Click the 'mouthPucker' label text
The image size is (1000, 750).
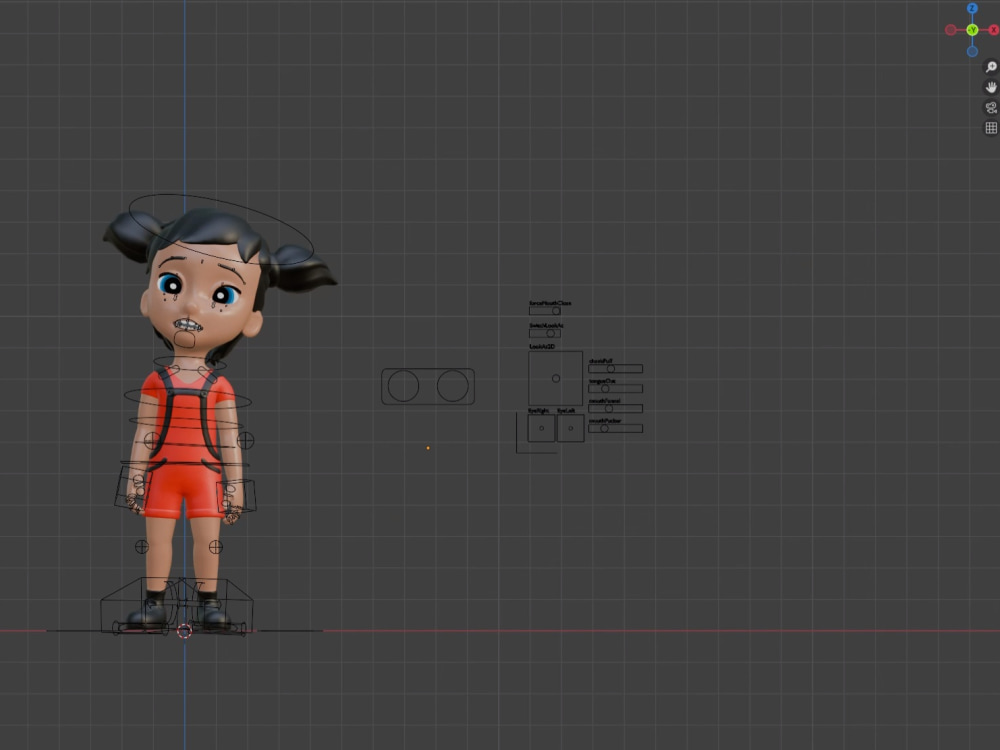click(605, 421)
